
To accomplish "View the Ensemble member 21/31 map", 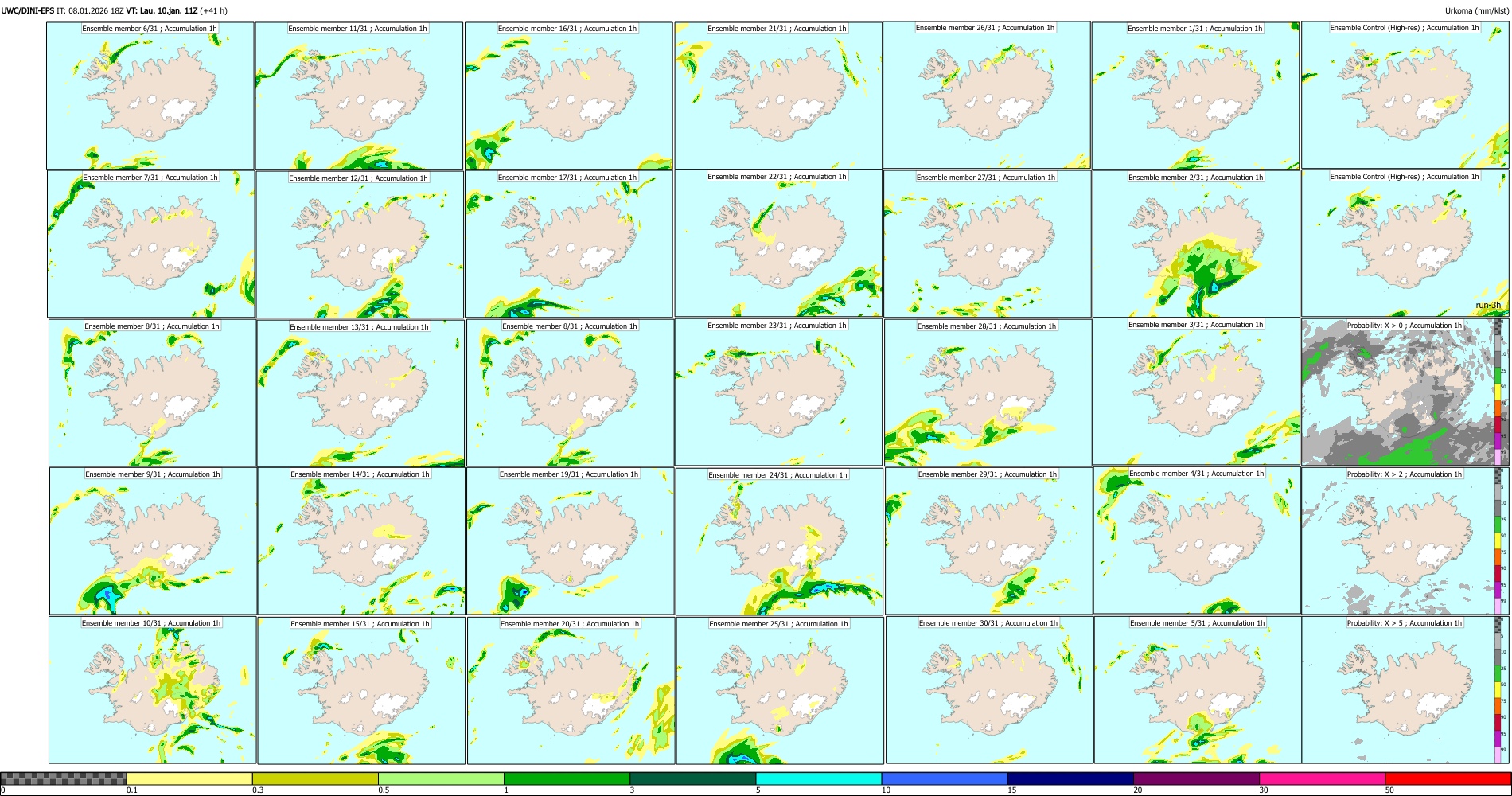I will pyautogui.click(x=778, y=96).
